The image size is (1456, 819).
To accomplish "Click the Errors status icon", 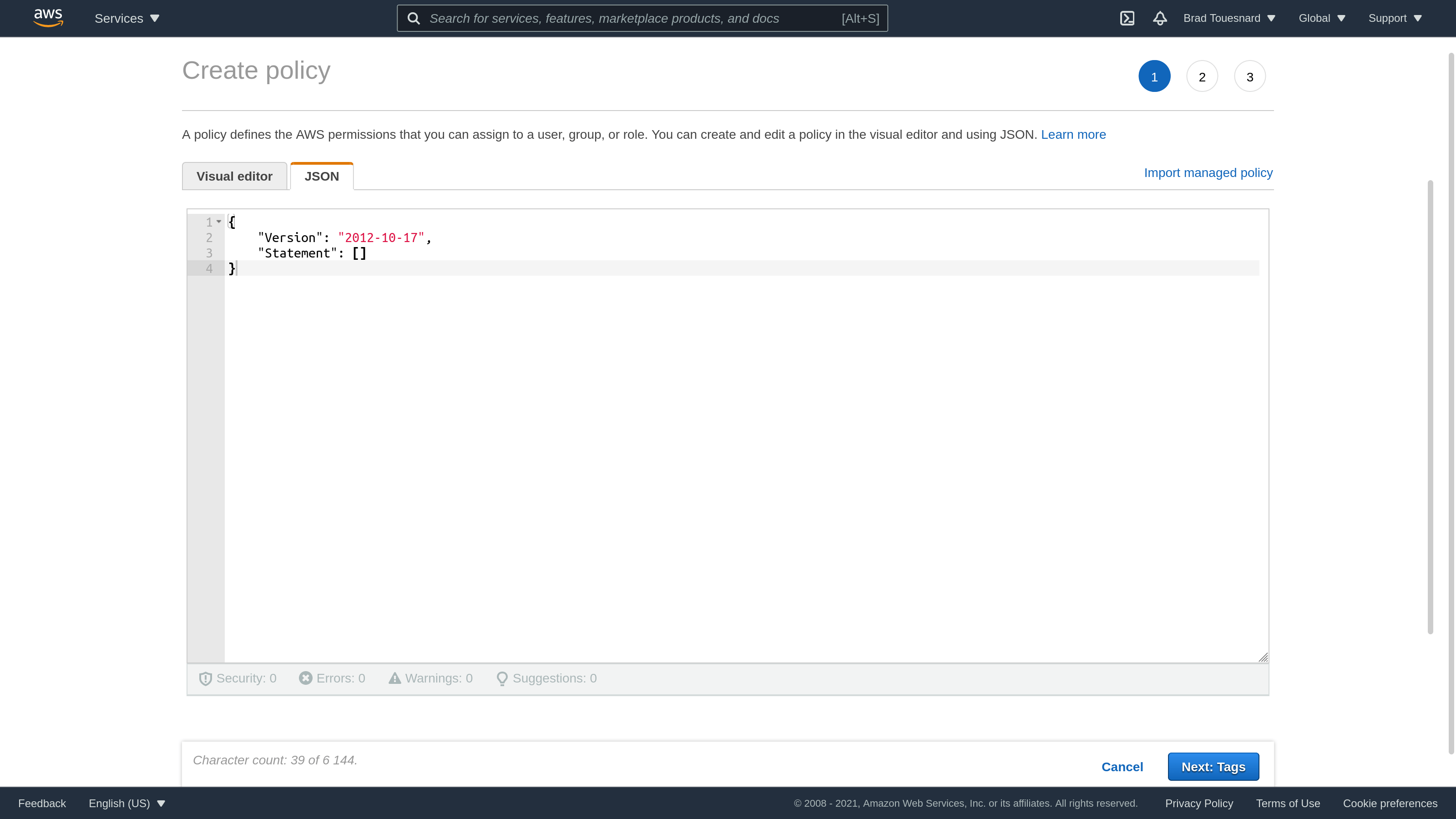I will pyautogui.click(x=306, y=678).
